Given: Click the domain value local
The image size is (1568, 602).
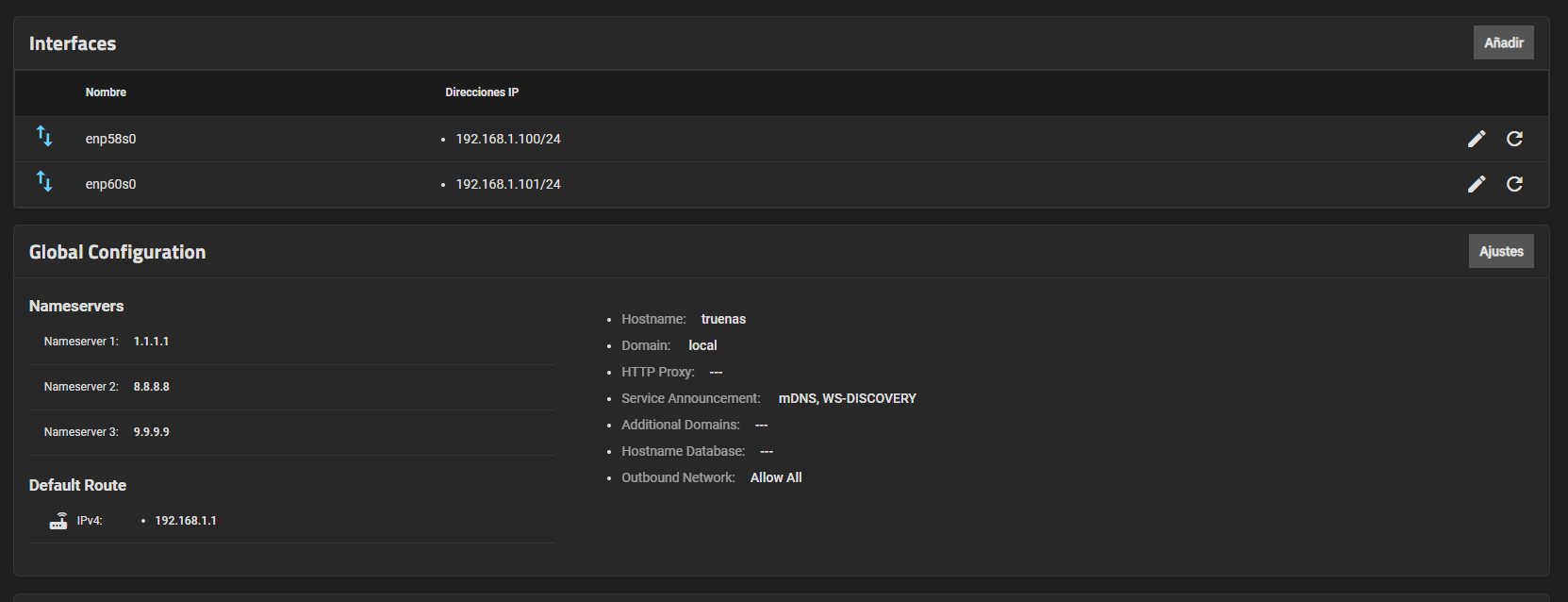Looking at the screenshot, I should (x=702, y=345).
